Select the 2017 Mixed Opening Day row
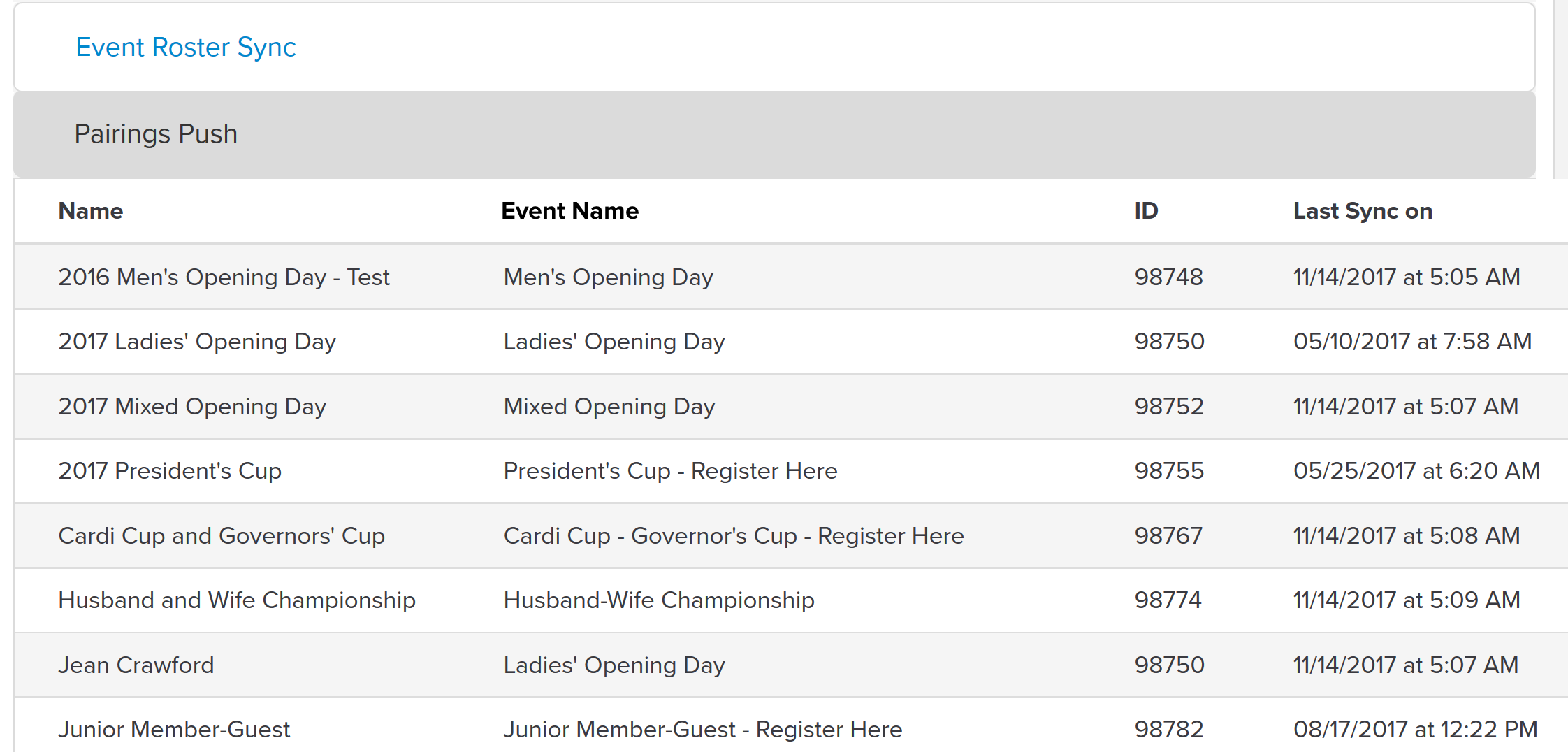 (x=791, y=407)
